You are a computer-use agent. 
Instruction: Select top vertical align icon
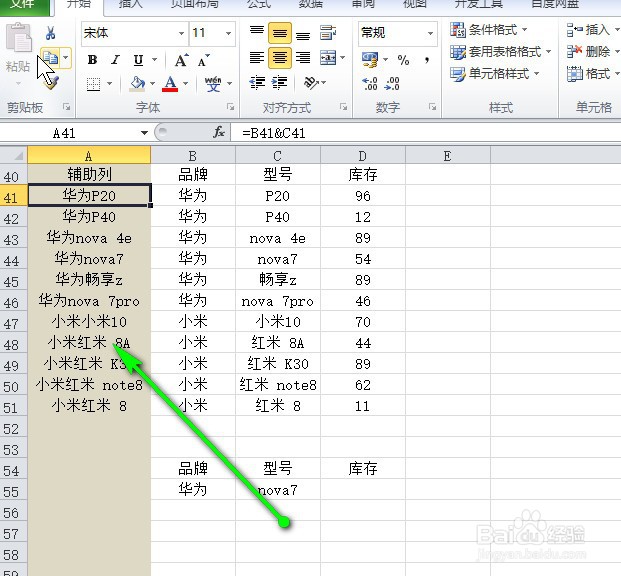click(x=257, y=32)
